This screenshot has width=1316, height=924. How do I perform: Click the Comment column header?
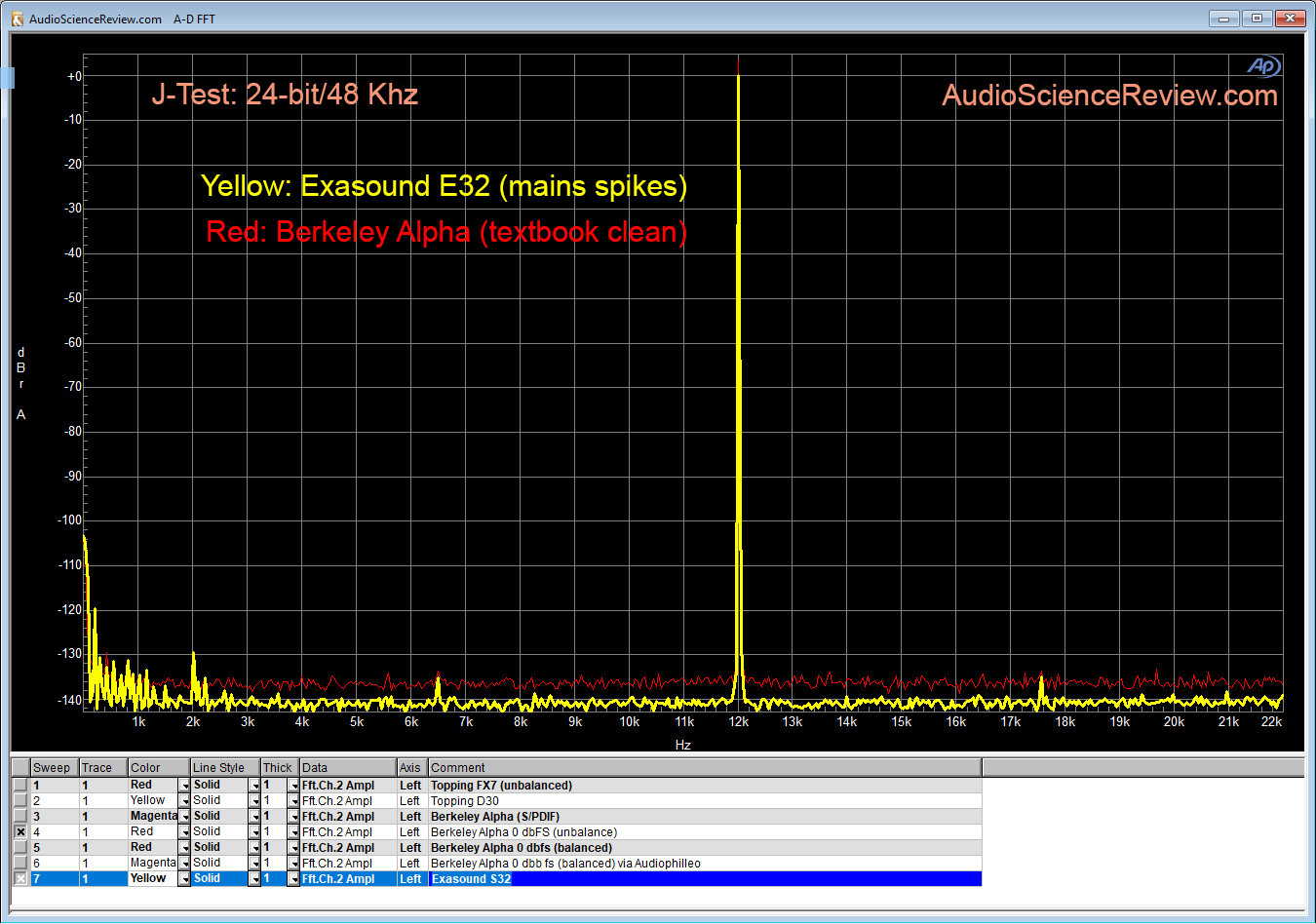(705, 768)
